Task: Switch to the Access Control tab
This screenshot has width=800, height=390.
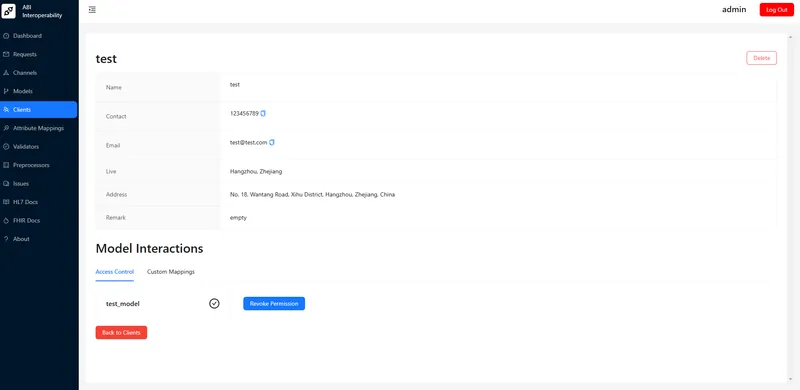Action: tap(115, 272)
